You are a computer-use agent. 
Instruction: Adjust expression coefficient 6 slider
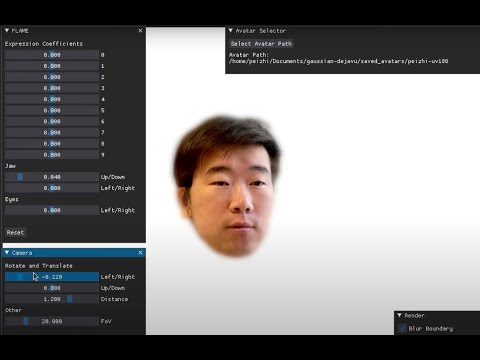coord(52,122)
